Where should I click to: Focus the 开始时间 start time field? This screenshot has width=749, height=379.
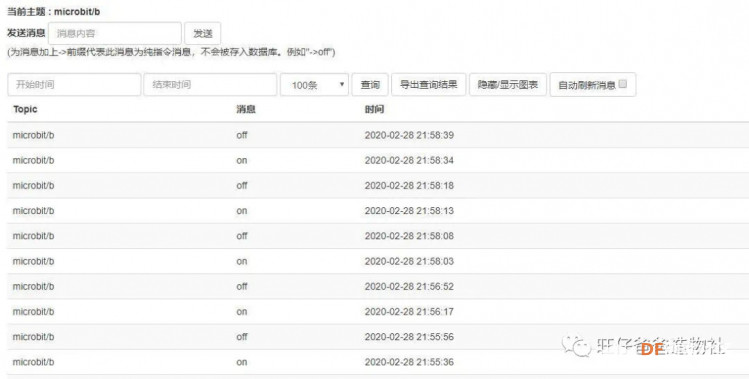tap(74, 85)
